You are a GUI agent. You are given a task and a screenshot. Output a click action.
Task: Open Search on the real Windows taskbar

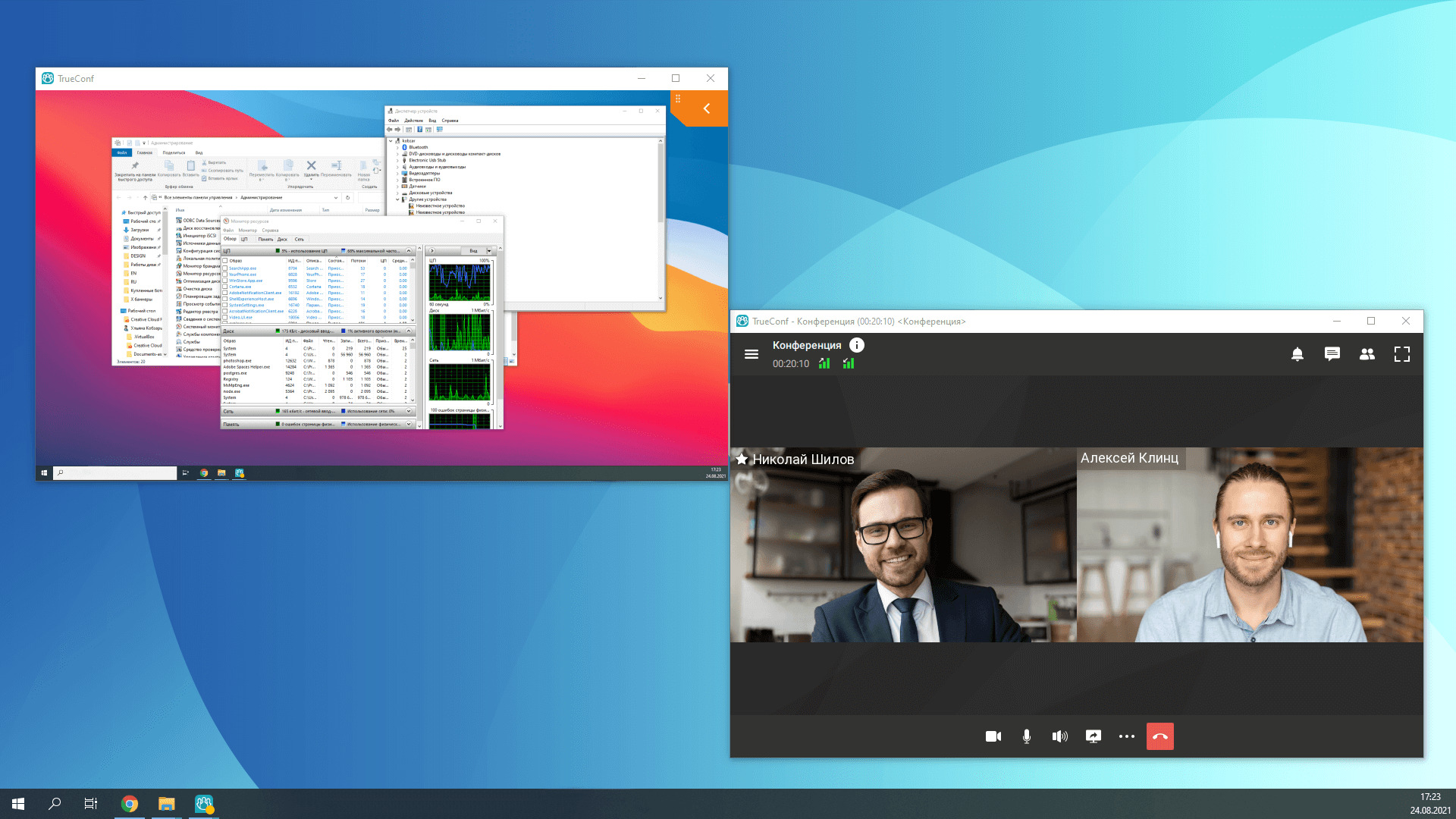(55, 804)
